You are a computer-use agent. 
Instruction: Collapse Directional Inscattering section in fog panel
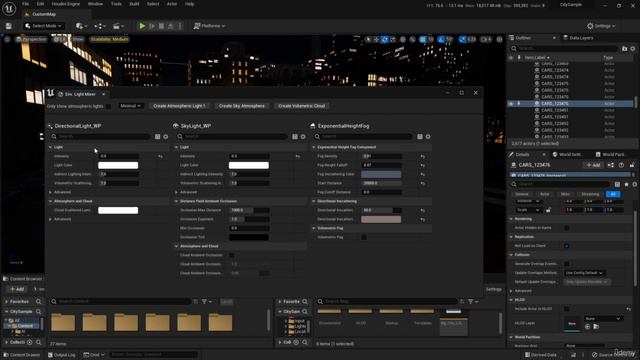(x=313, y=201)
